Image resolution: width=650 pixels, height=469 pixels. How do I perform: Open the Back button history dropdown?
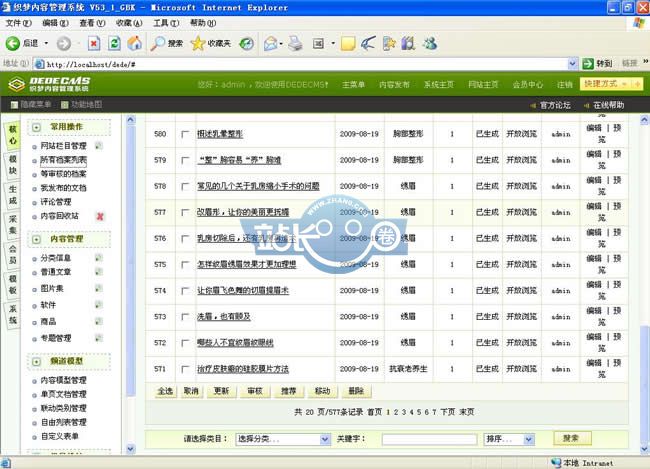click(x=46, y=43)
